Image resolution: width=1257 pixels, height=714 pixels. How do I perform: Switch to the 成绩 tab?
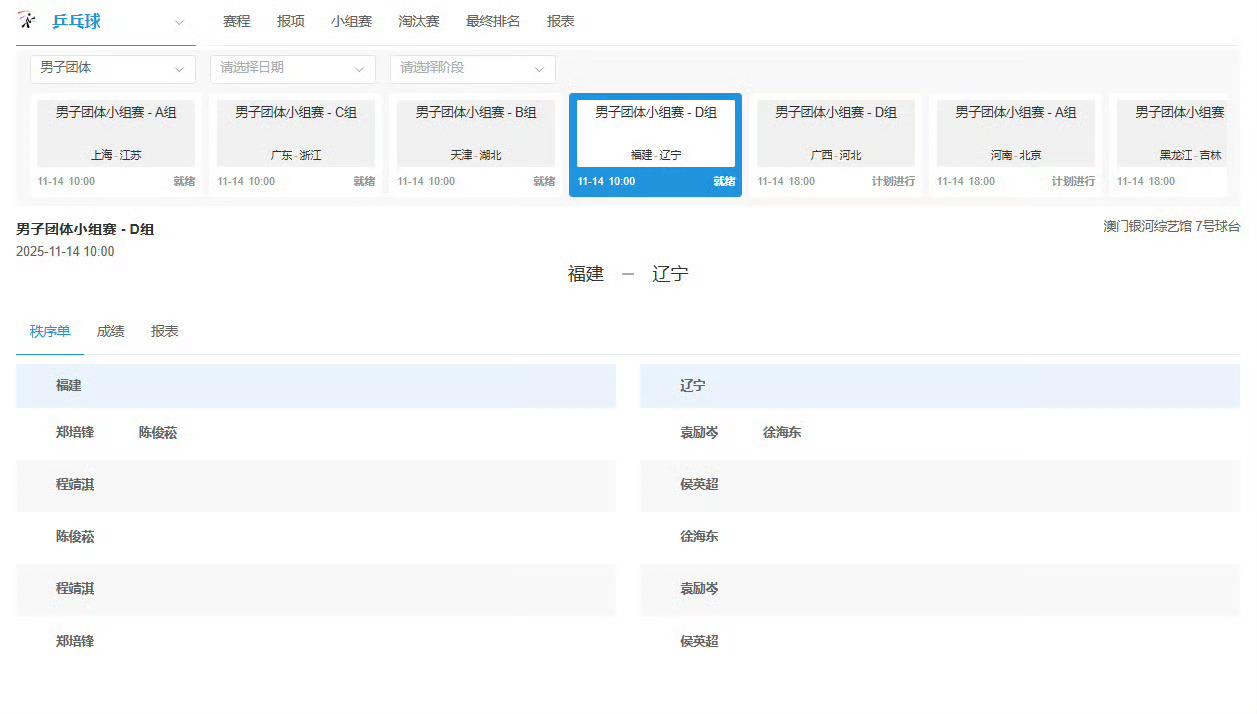click(110, 331)
